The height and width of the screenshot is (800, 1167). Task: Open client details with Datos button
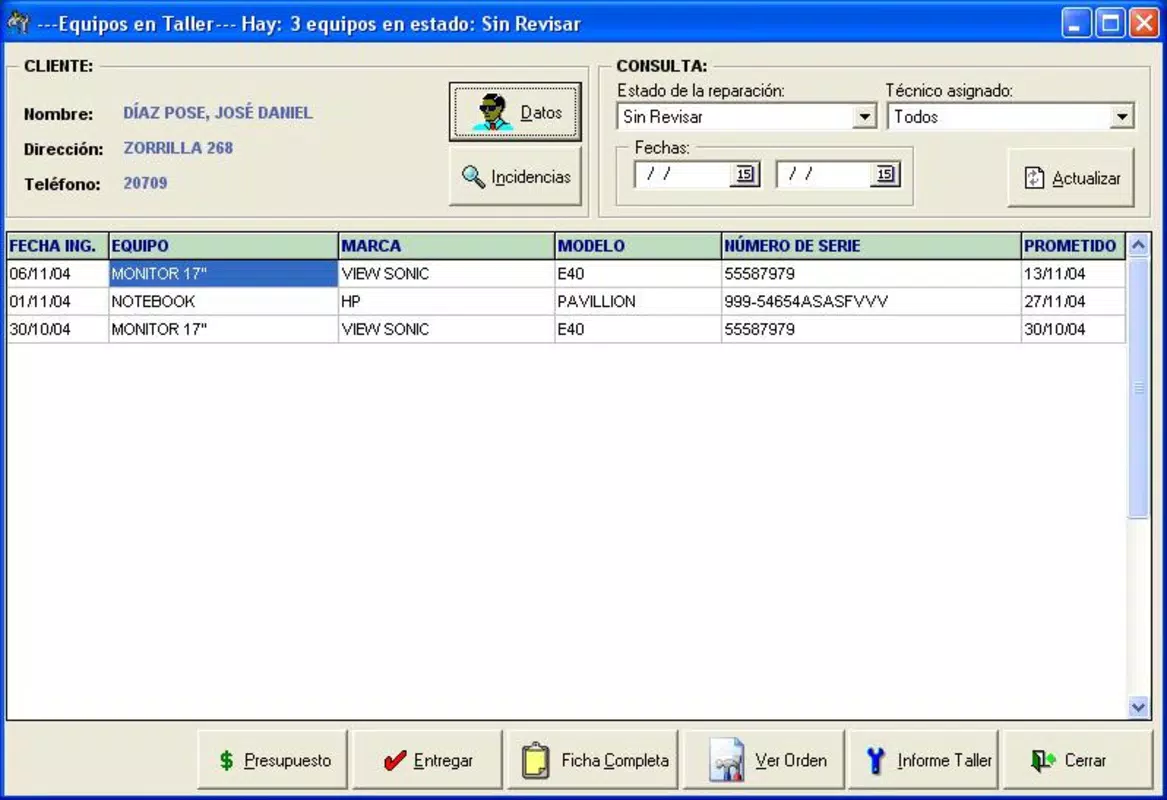[515, 112]
